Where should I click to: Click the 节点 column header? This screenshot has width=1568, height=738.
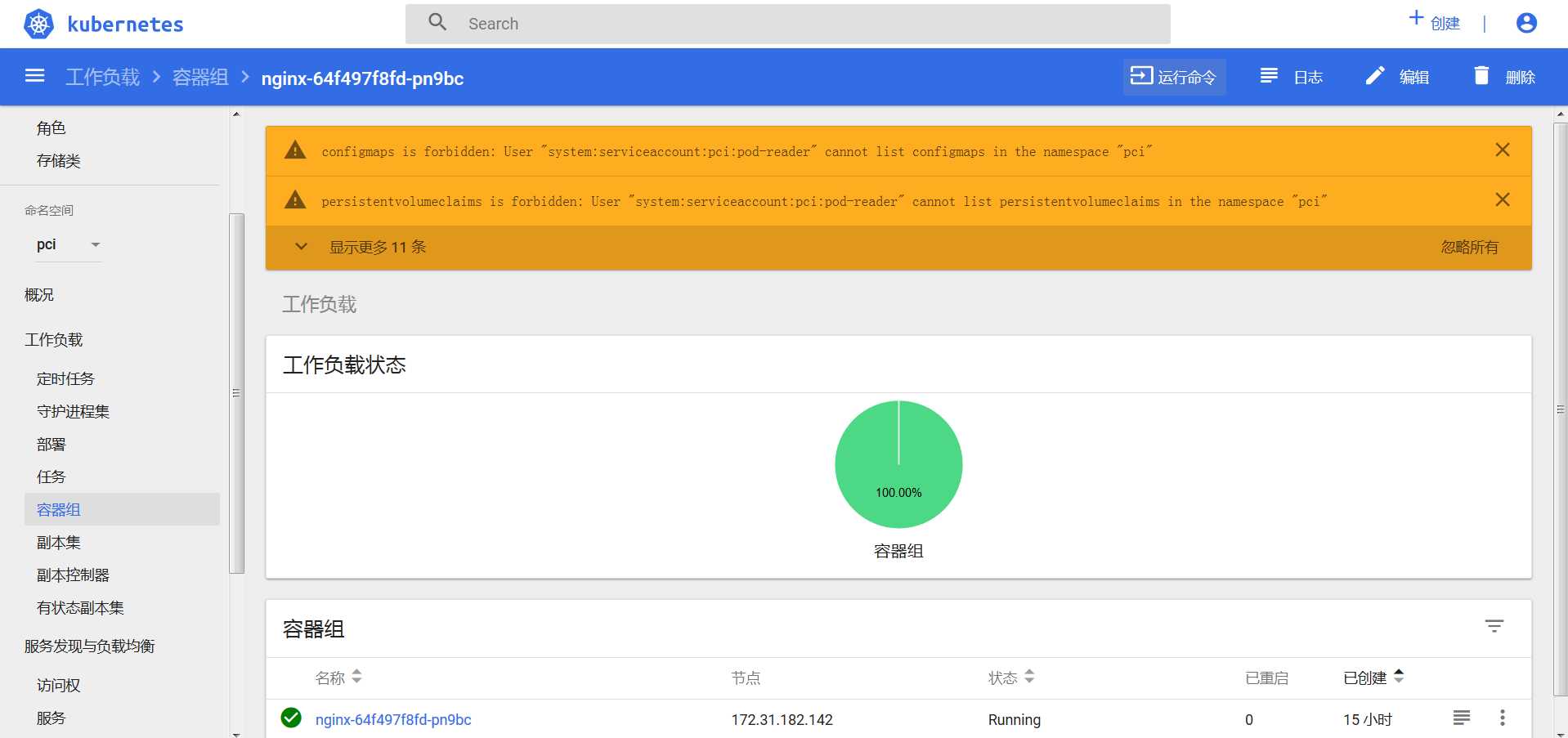pyautogui.click(x=746, y=678)
